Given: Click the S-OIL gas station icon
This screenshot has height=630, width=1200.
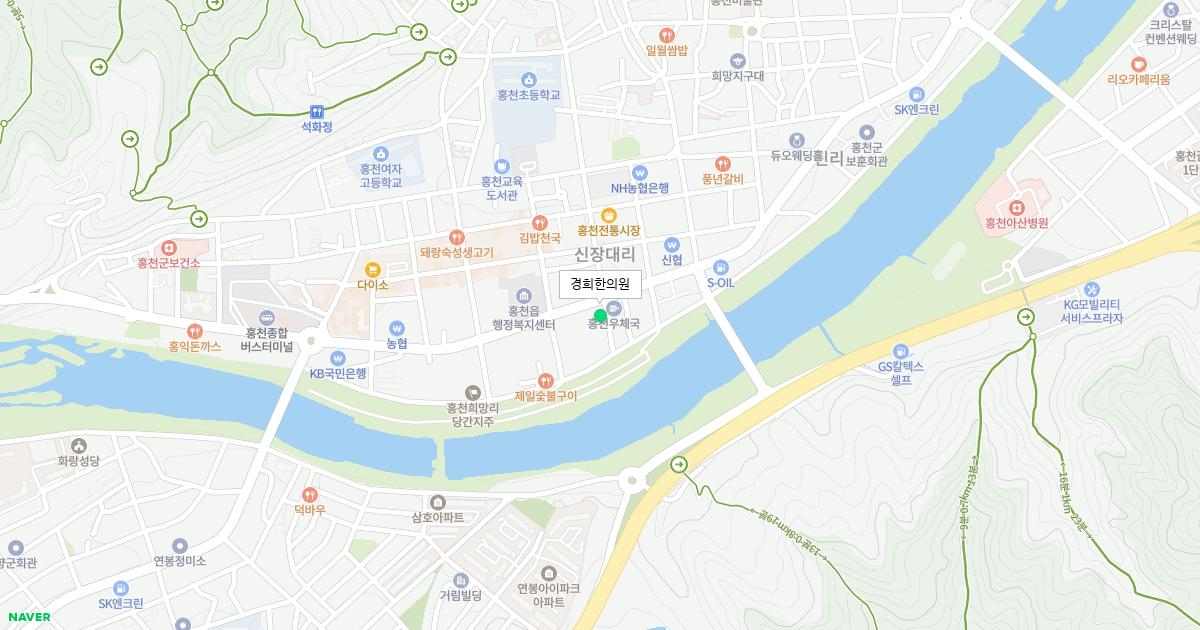Looking at the screenshot, I should [x=720, y=267].
